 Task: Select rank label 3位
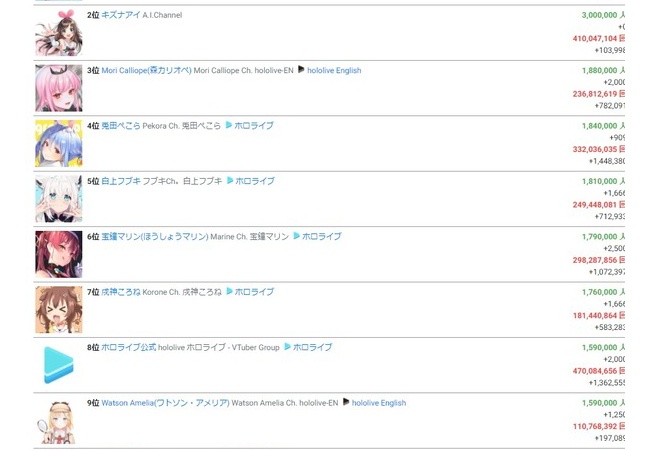pyautogui.click(x=93, y=70)
